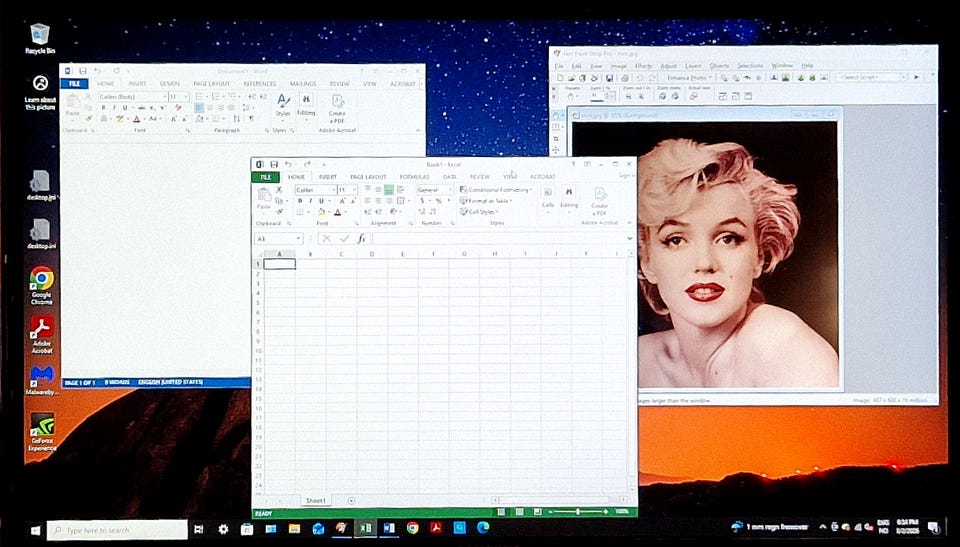The width and height of the screenshot is (960, 547).
Task: Open Styles gallery icon in Word
Action: 283,104
